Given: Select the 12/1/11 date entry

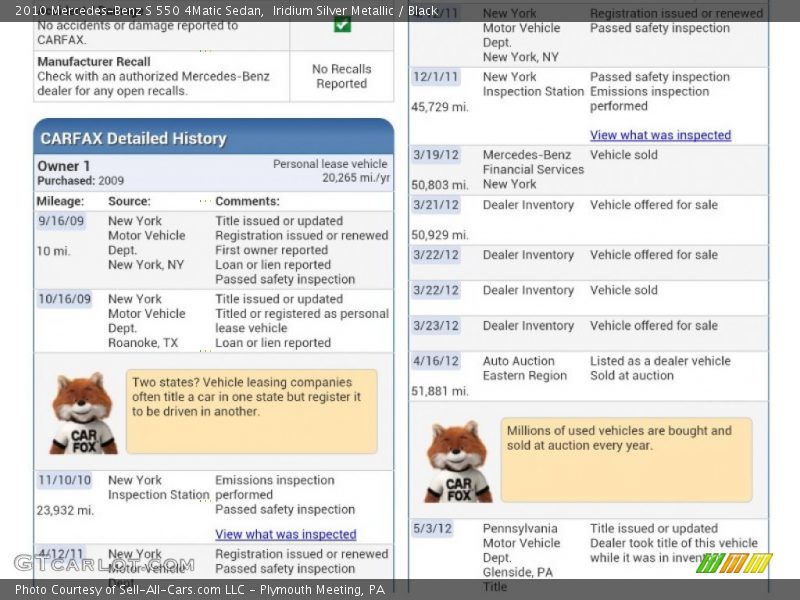Looking at the screenshot, I should tap(436, 77).
